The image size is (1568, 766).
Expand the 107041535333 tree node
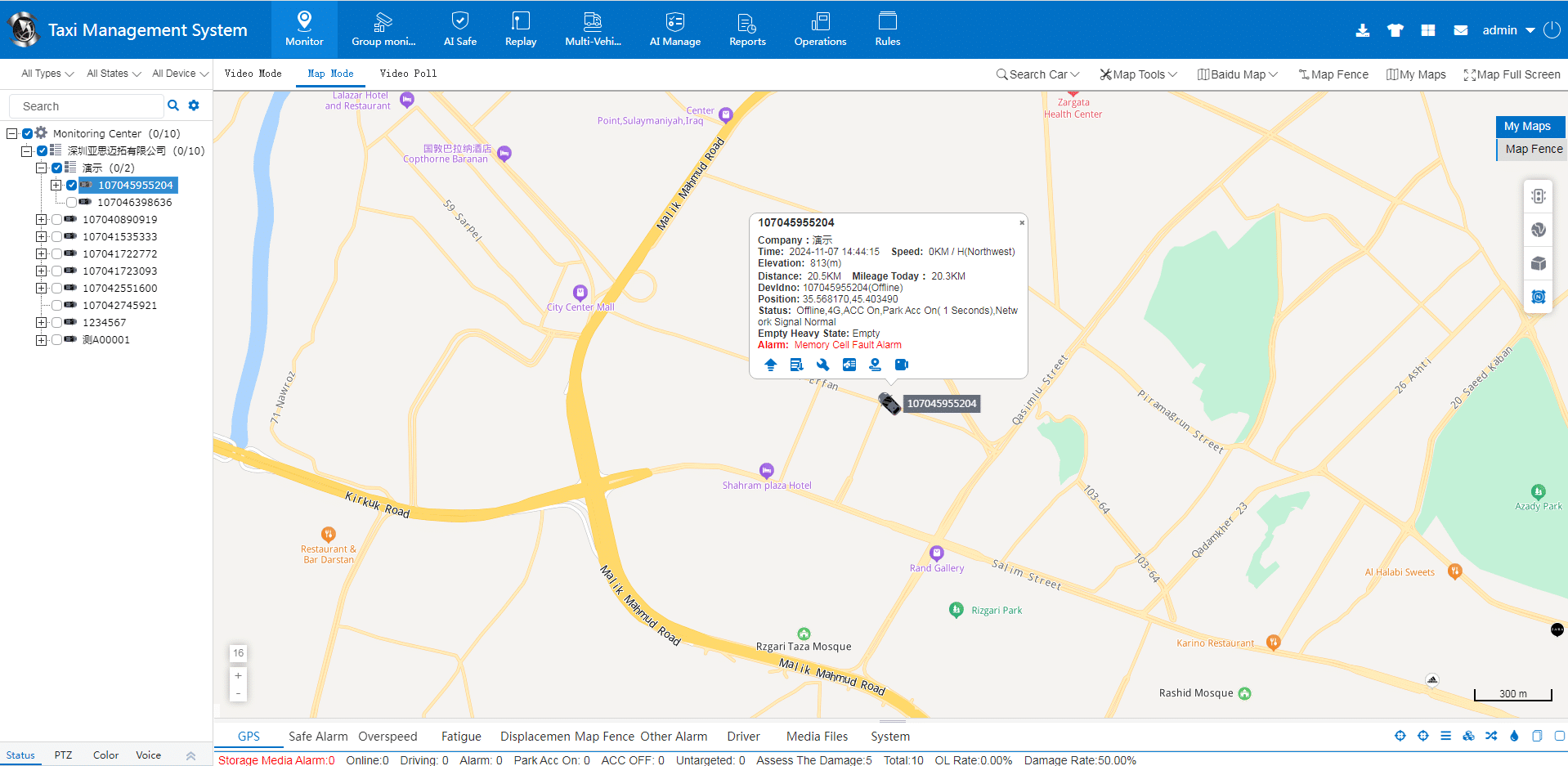pyautogui.click(x=41, y=236)
